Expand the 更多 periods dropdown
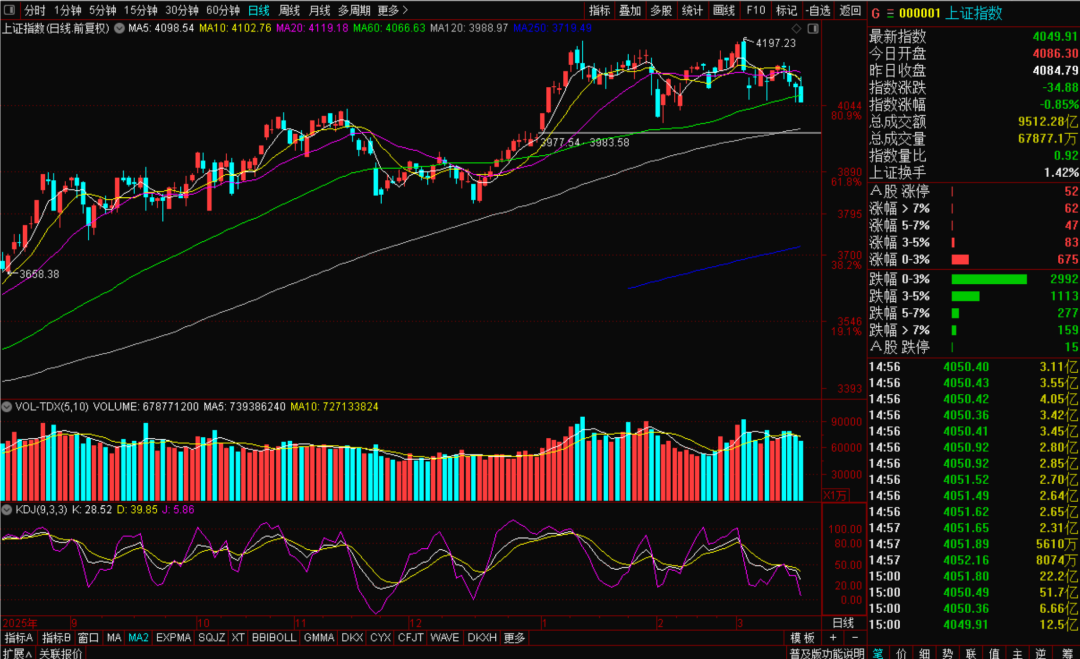This screenshot has width=1080, height=659. 392,11
